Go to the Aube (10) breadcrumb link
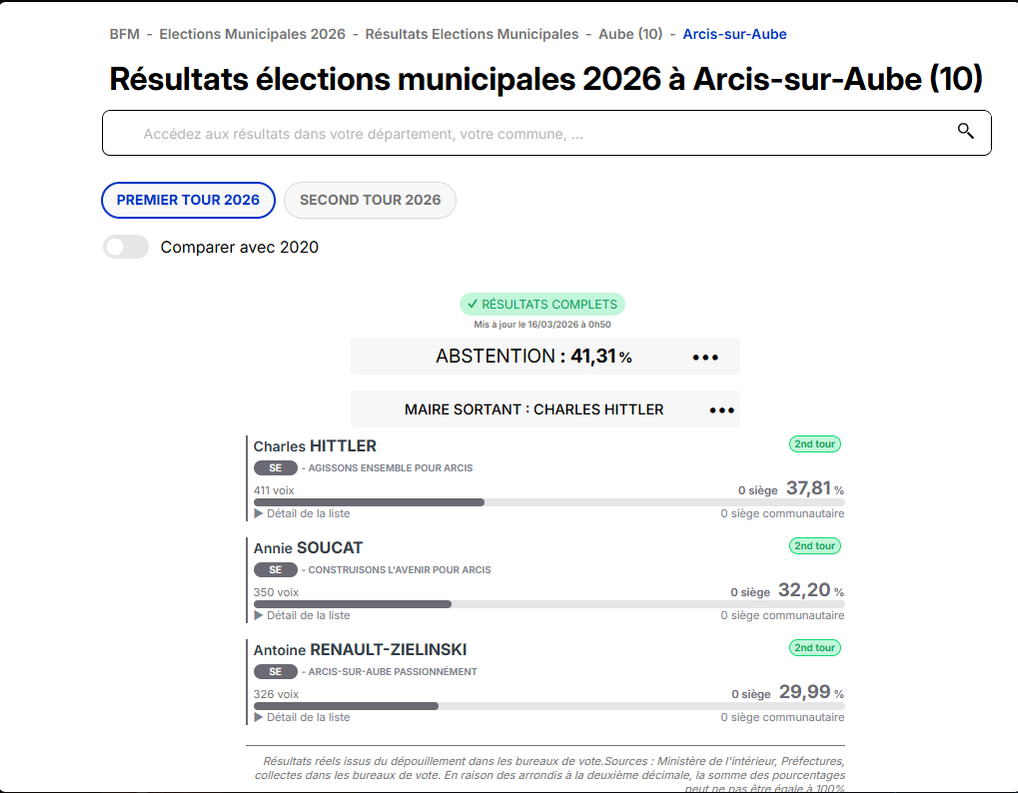1018x793 pixels. (630, 34)
